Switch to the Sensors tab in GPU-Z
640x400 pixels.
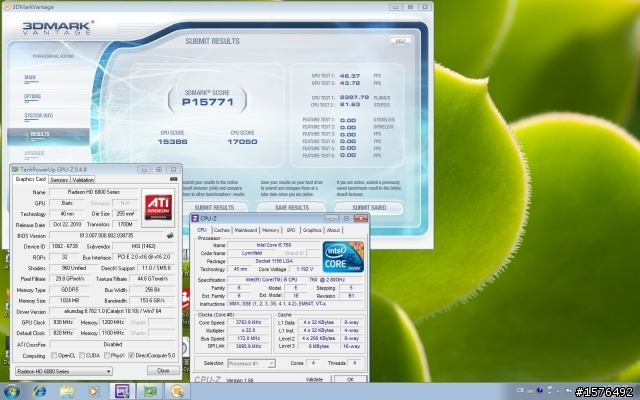[59, 180]
